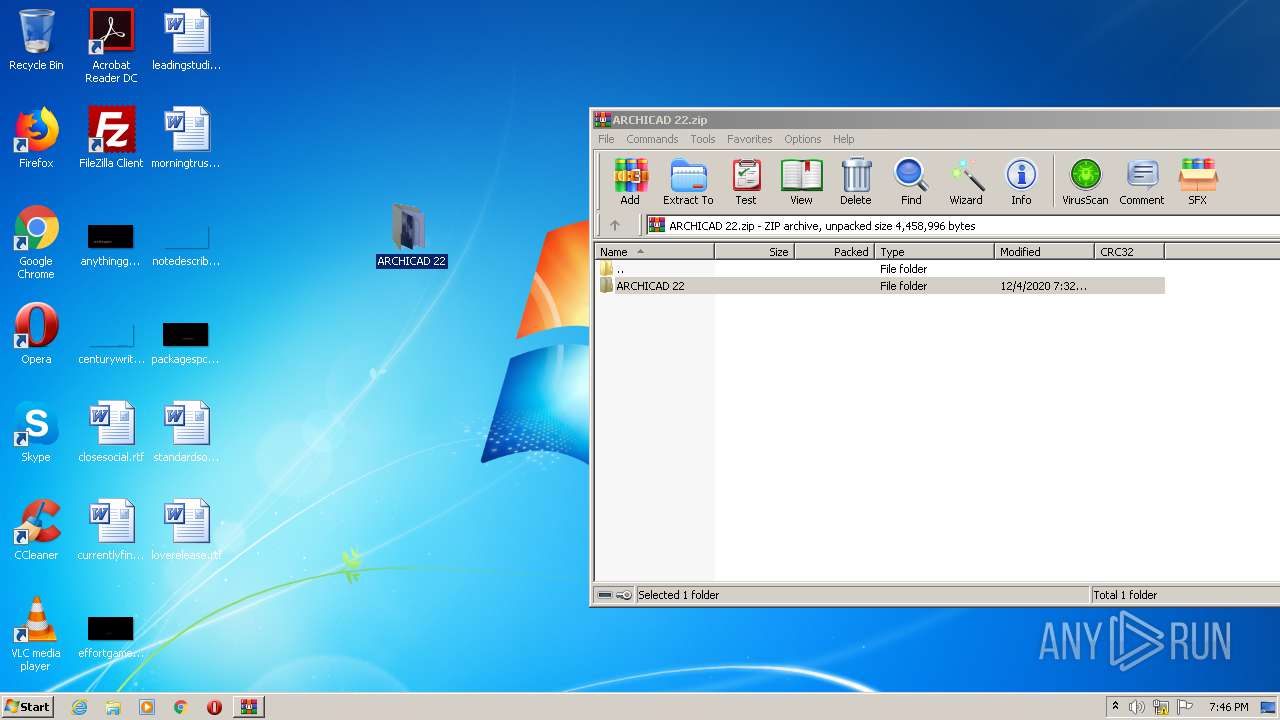The image size is (1280, 720).
Task: Launch the Wizard wand icon
Action: [x=966, y=182]
